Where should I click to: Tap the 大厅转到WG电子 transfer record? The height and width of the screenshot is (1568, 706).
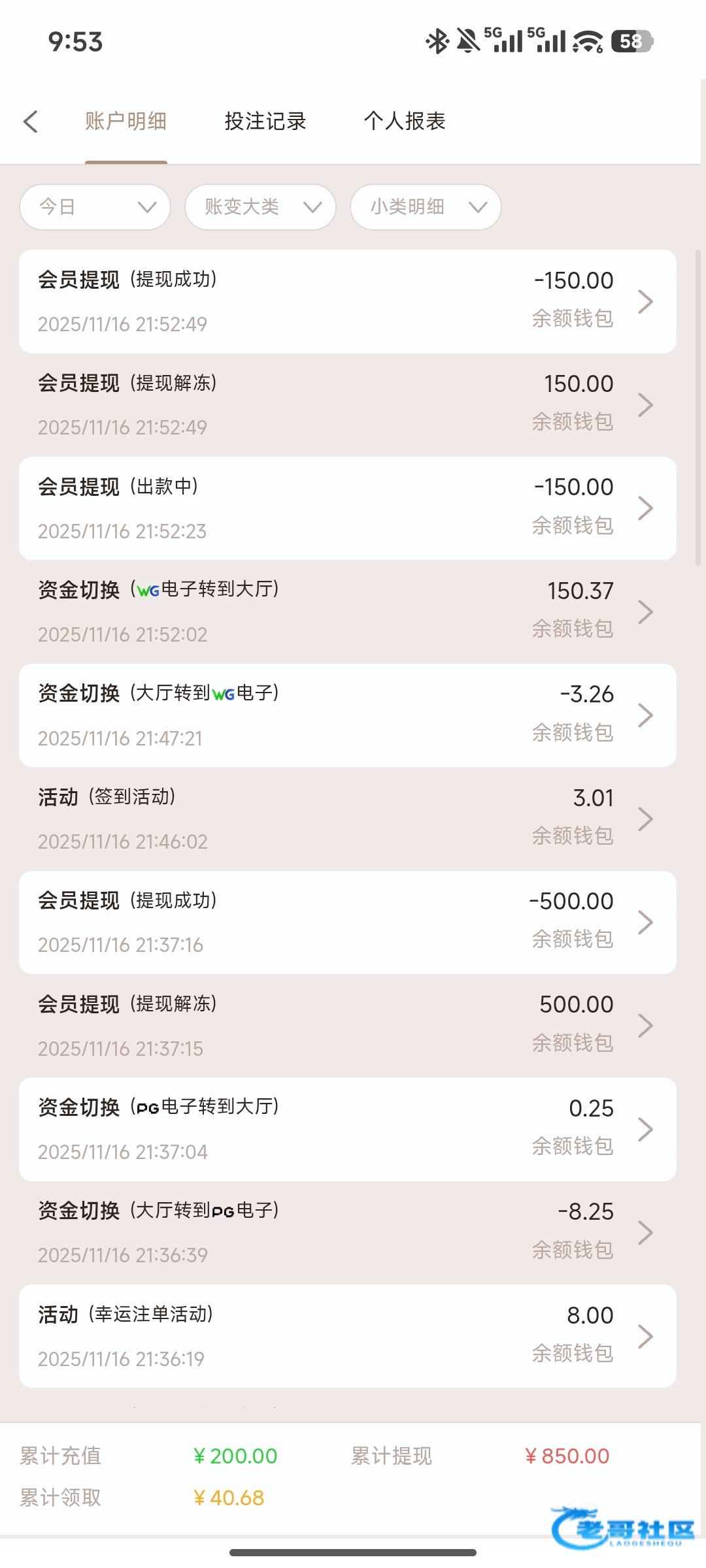(327, 715)
